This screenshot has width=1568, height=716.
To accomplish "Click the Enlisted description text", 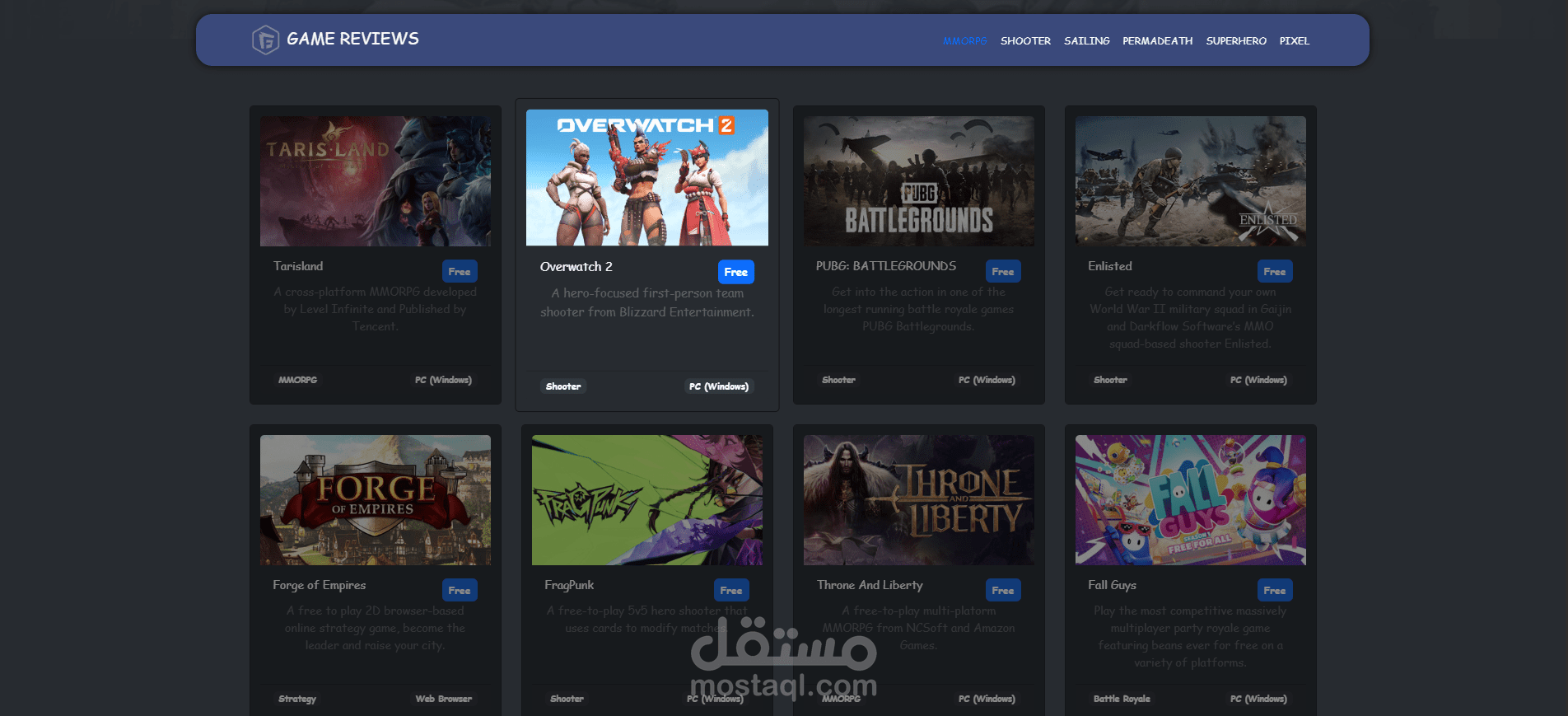I will tap(1191, 317).
